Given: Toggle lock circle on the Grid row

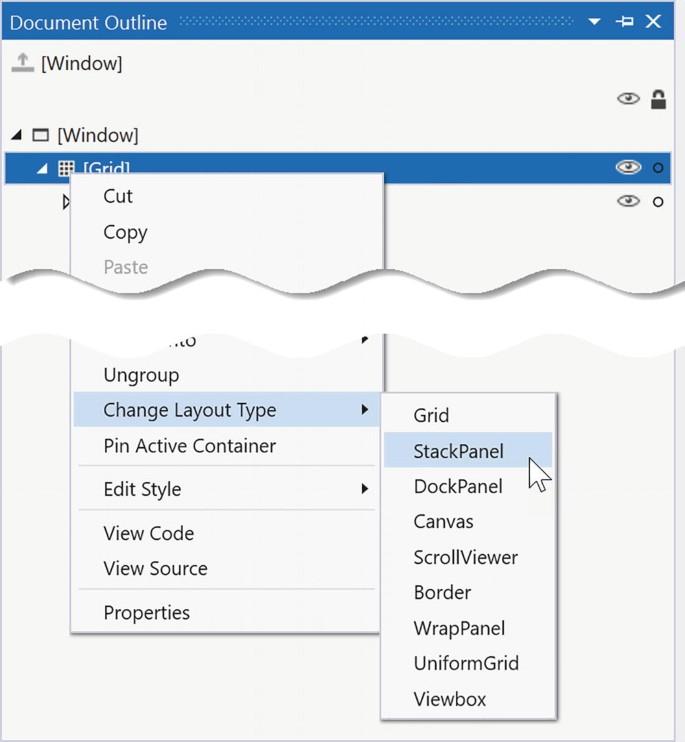Looking at the screenshot, I should click(658, 168).
